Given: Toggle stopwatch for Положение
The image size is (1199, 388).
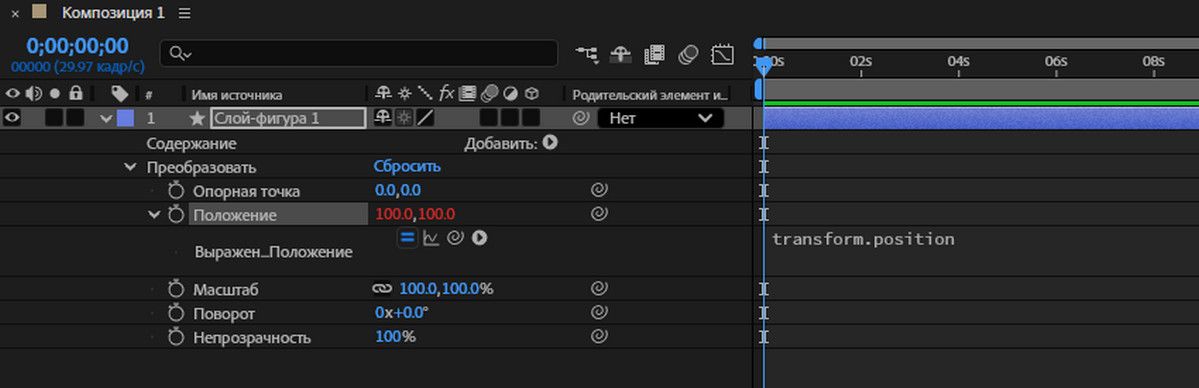Looking at the screenshot, I should pos(177,214).
